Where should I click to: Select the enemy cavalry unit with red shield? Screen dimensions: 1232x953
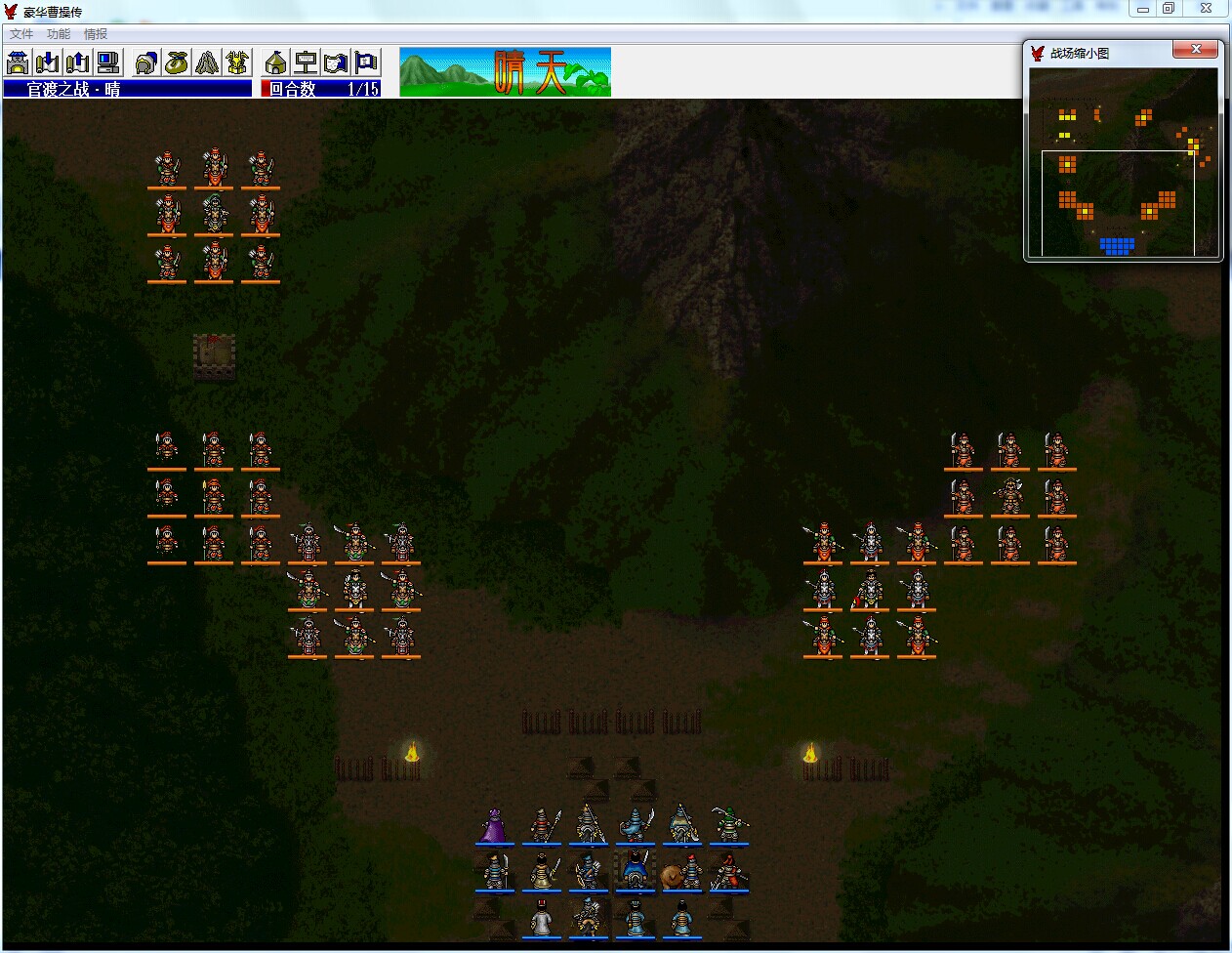(x=869, y=591)
